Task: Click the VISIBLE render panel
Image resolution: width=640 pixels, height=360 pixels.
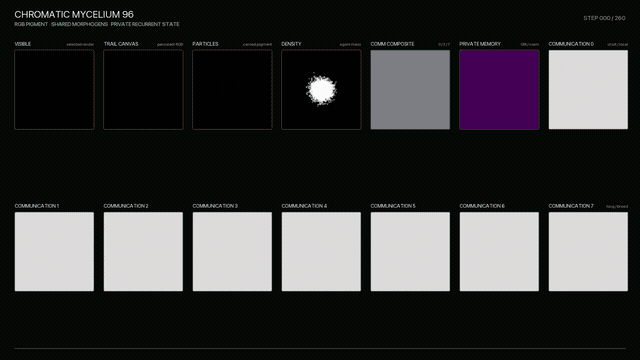Action: (x=54, y=90)
